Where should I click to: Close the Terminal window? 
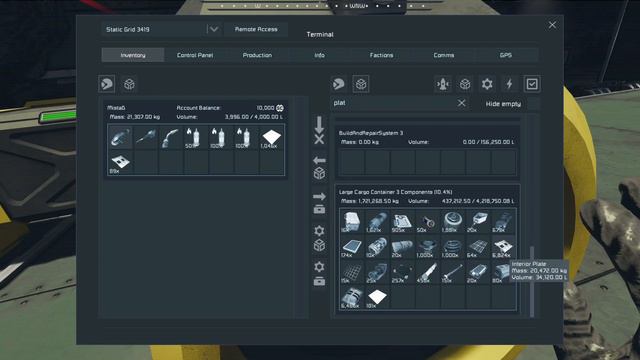(x=552, y=25)
